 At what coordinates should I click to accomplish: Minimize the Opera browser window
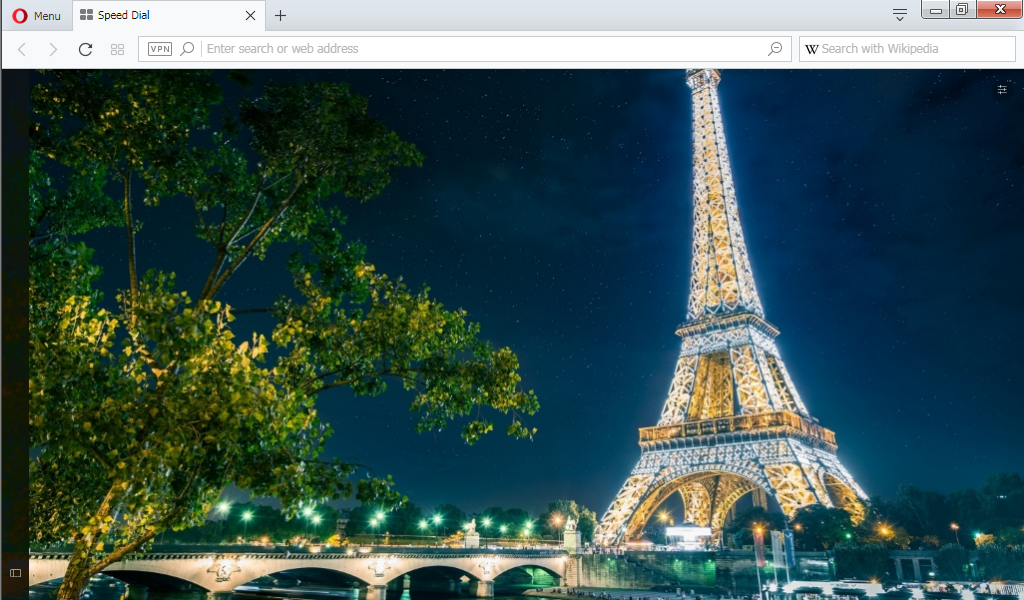pos(935,11)
